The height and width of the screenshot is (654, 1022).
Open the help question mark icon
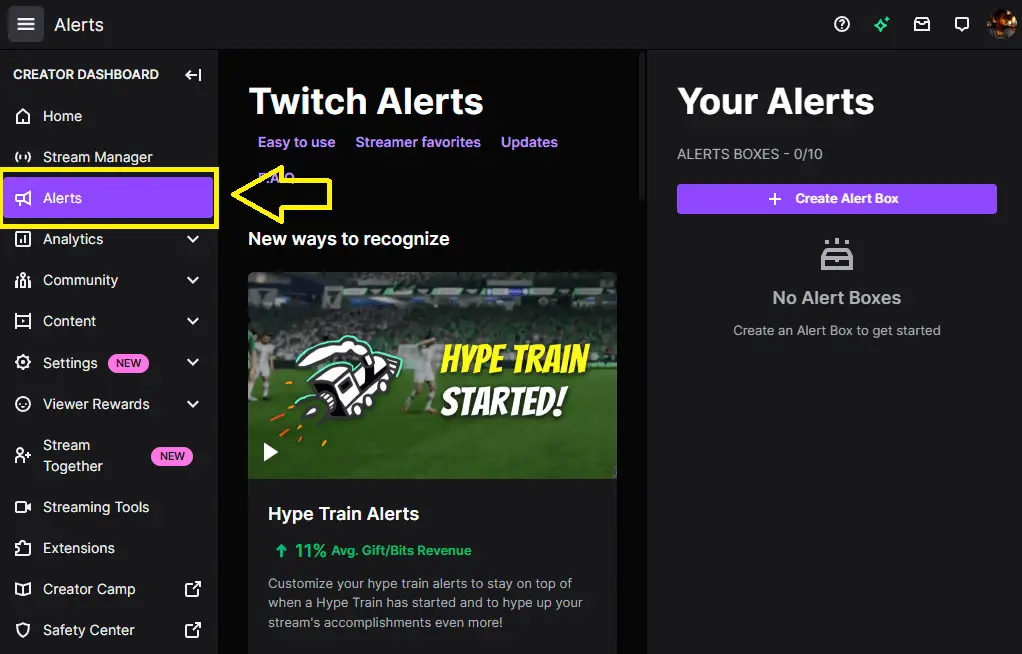[841, 24]
